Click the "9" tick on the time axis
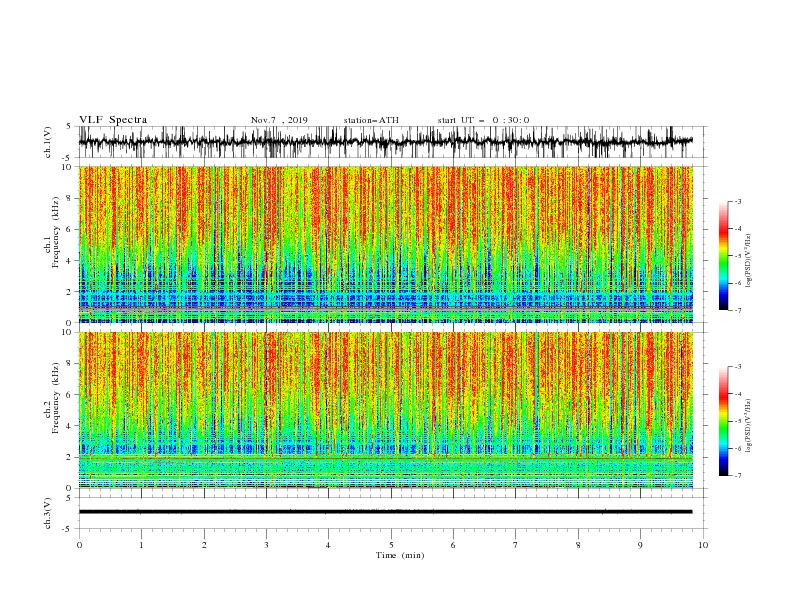This screenshot has width=792, height=612. (x=640, y=545)
